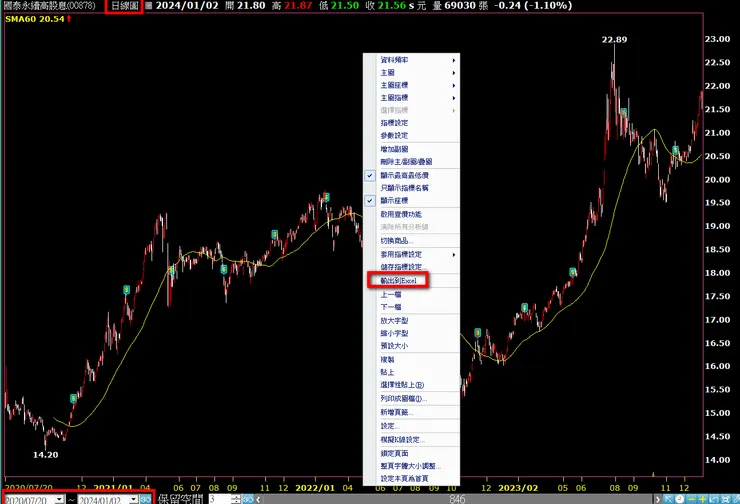
Task: Click the dividend marker below the 22.89 peak
Action: pyautogui.click(x=623, y=112)
